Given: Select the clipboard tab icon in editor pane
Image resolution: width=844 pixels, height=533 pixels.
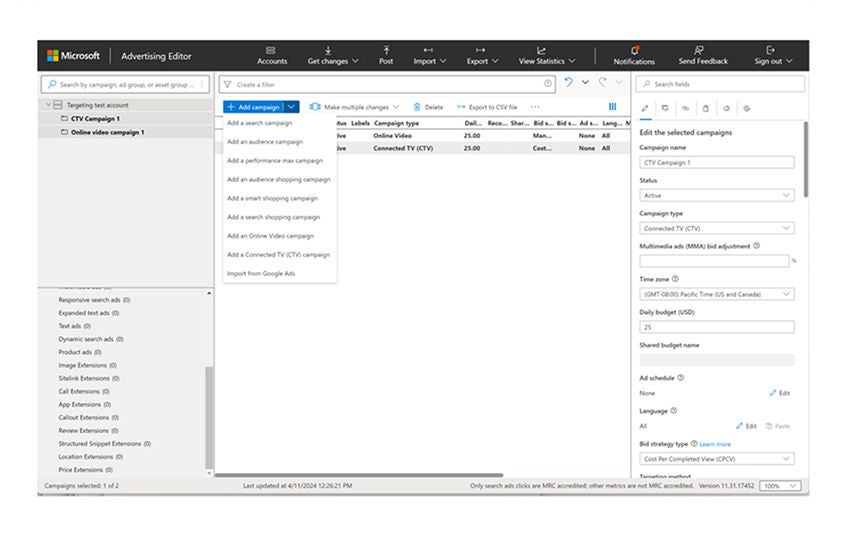Looking at the screenshot, I should (706, 108).
